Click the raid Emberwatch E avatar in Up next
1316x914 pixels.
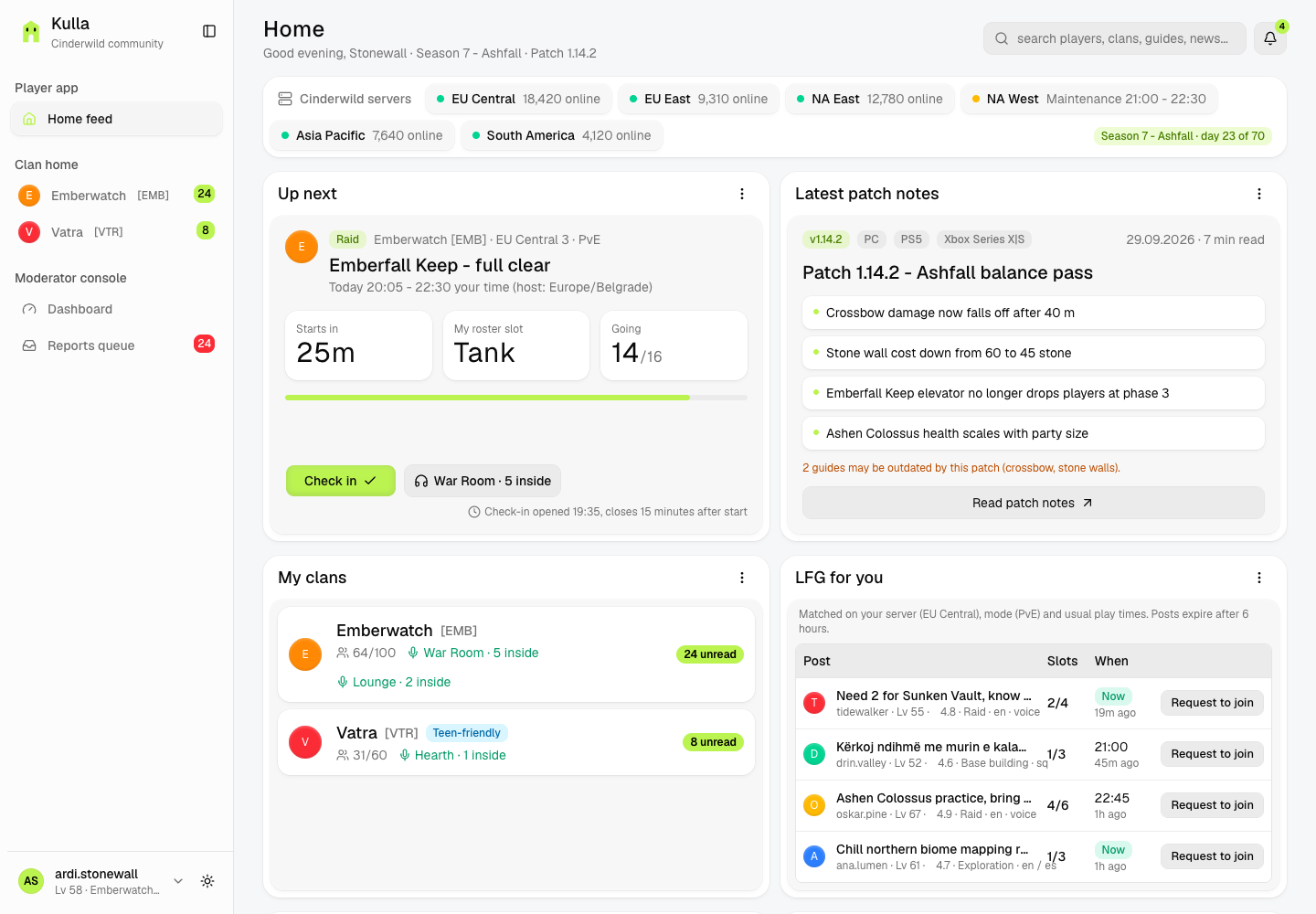(302, 247)
